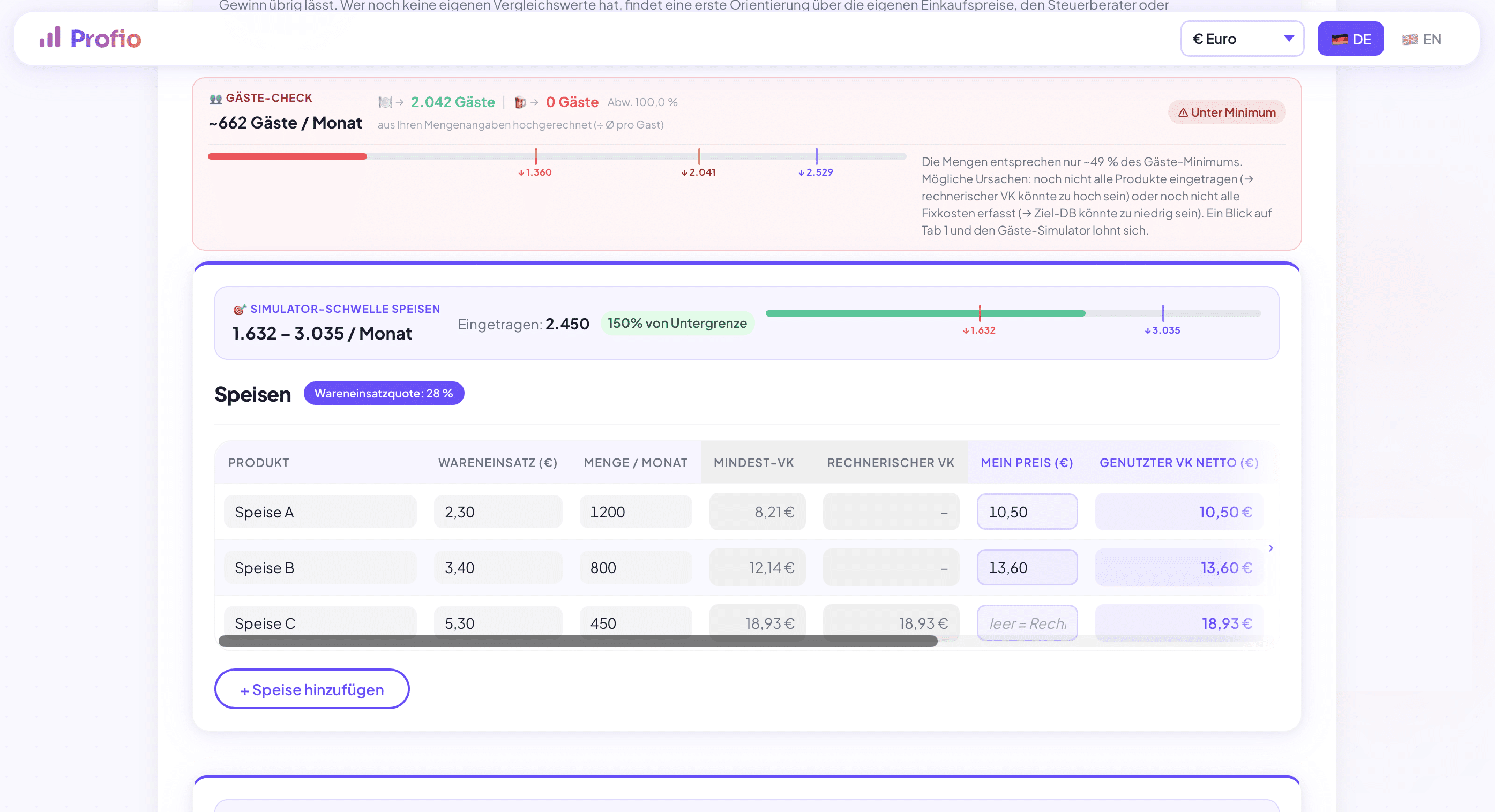1495x812 pixels.
Task: Click the target icon beside Simulator-Schwelle Speisen
Action: 240,310
